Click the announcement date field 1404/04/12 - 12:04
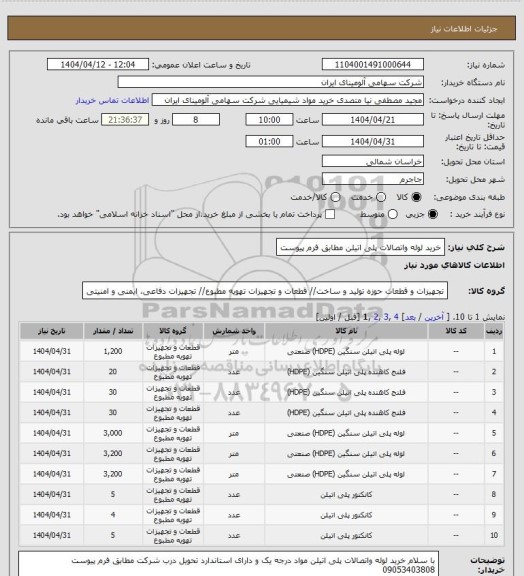The image size is (524, 576). point(98,64)
